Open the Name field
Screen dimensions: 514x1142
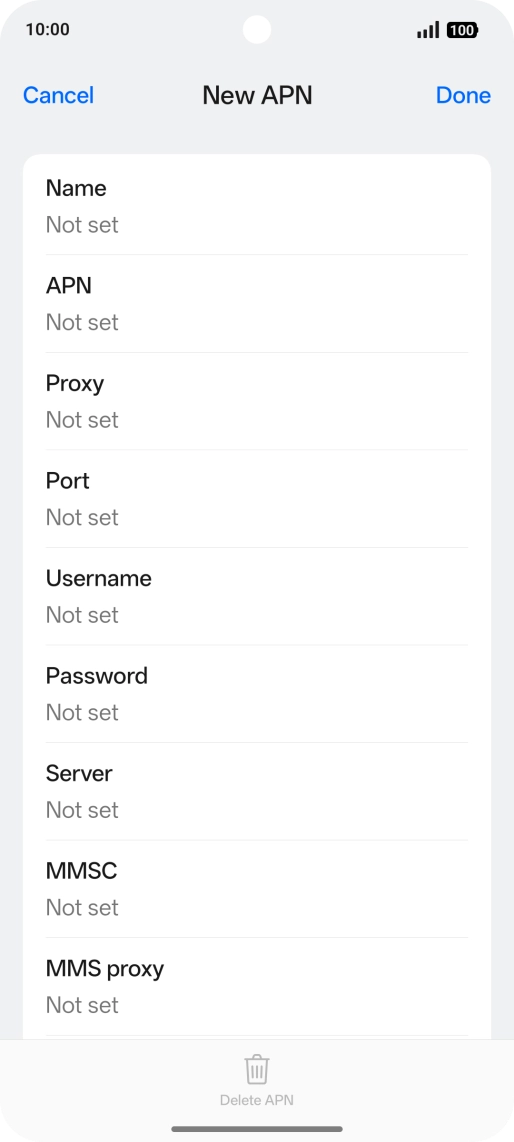[x=257, y=206]
